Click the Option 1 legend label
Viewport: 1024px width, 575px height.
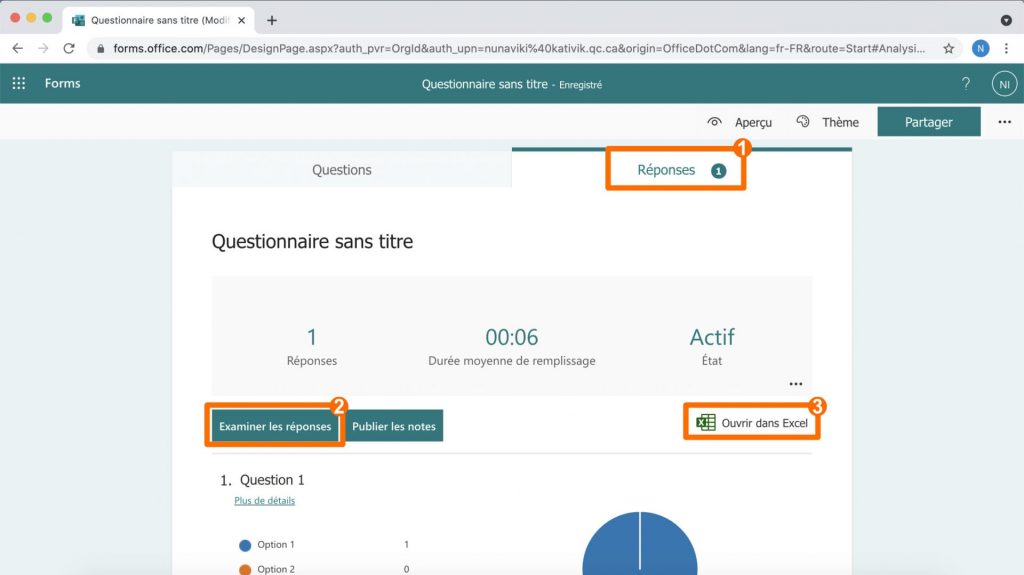tap(276, 544)
